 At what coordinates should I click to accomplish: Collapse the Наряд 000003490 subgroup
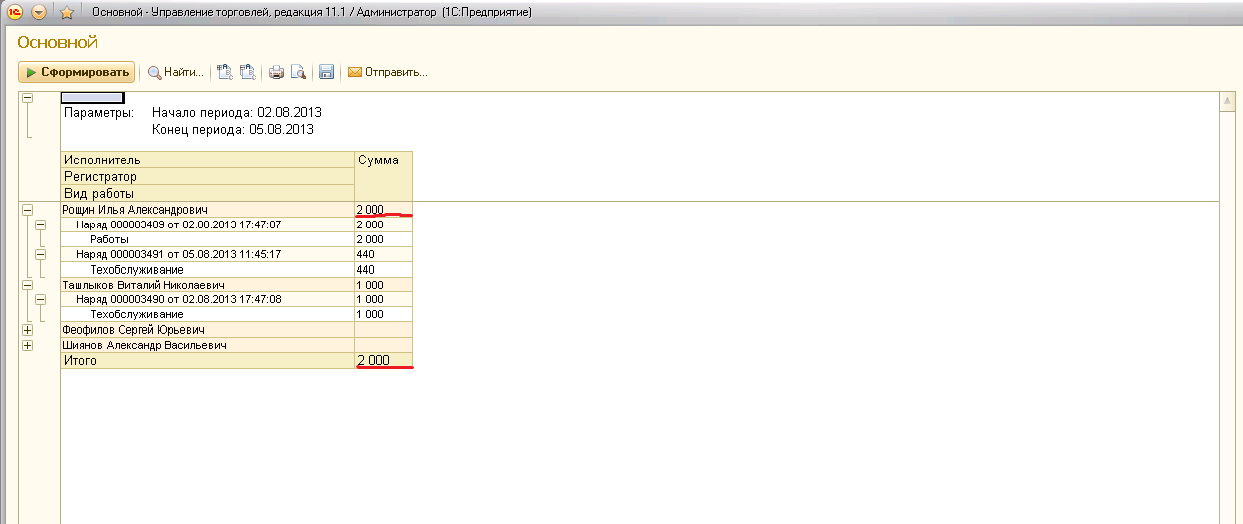[41, 299]
